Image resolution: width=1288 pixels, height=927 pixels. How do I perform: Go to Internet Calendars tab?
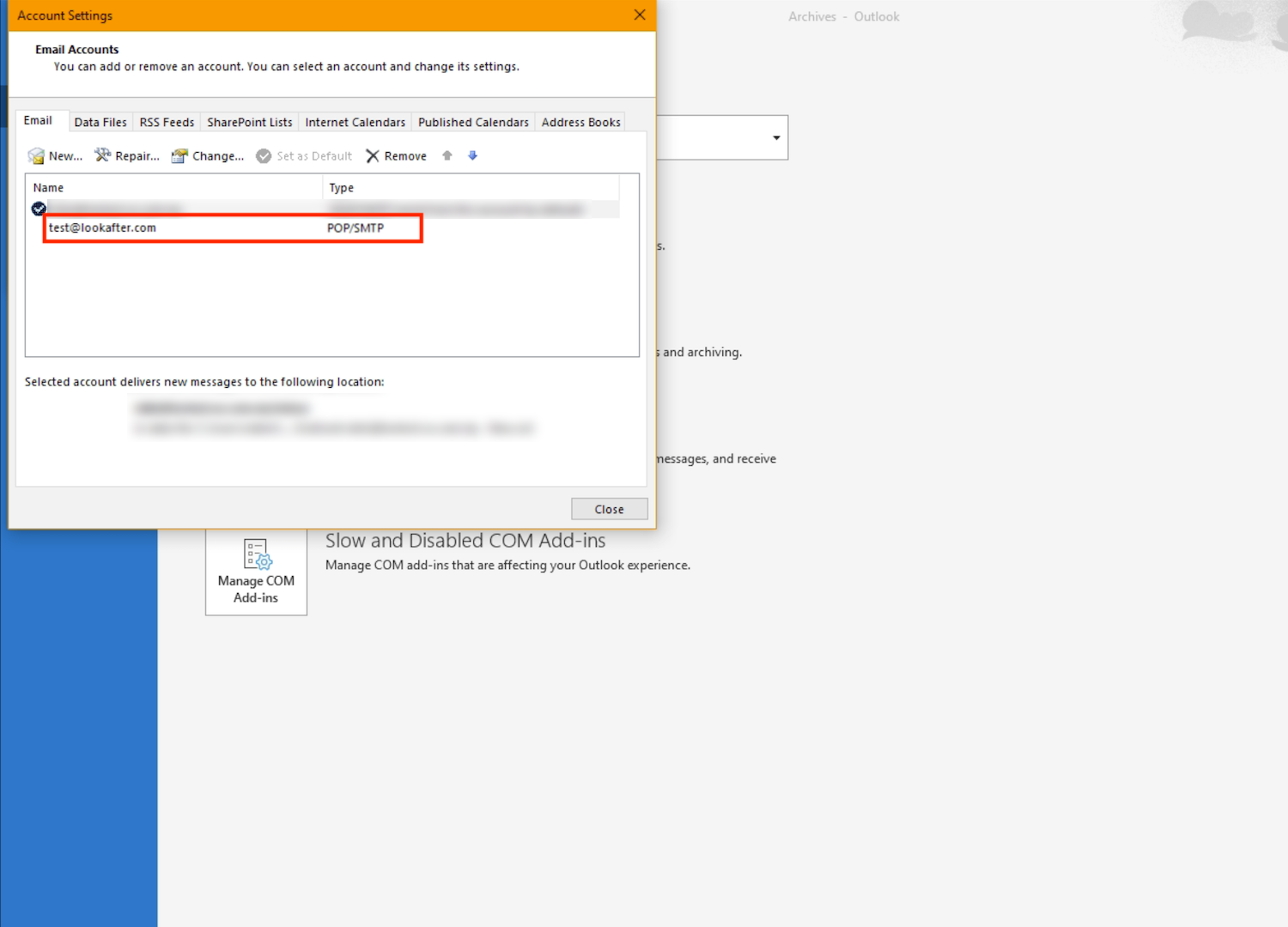click(x=355, y=123)
